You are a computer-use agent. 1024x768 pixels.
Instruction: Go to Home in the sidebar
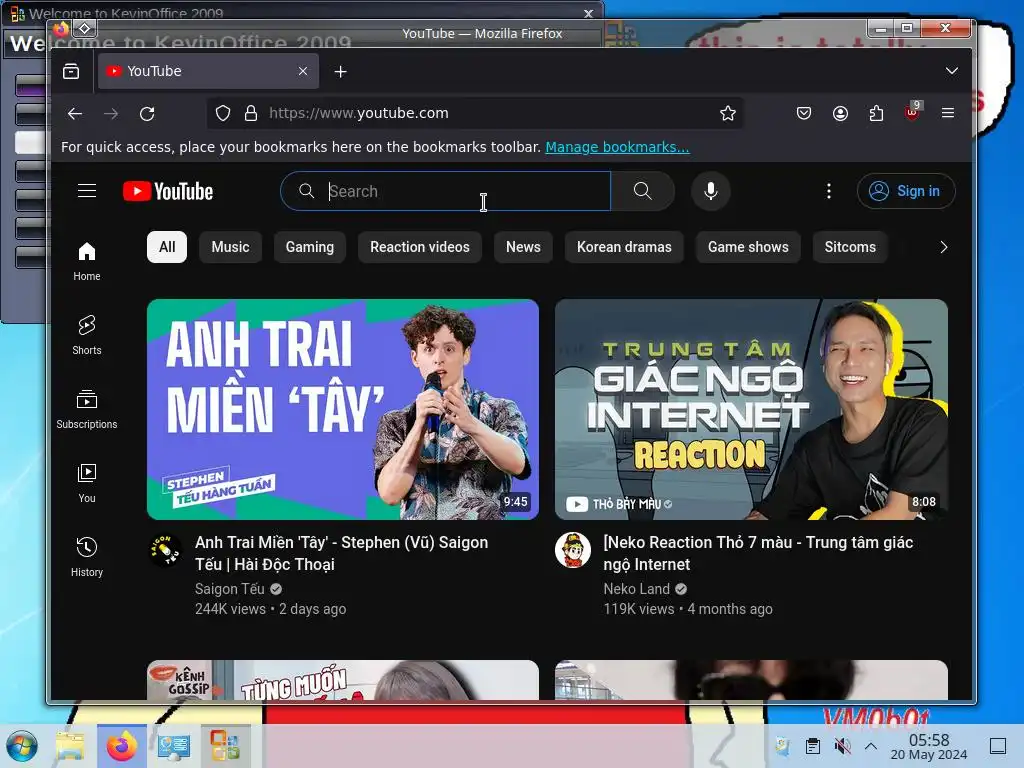87,261
